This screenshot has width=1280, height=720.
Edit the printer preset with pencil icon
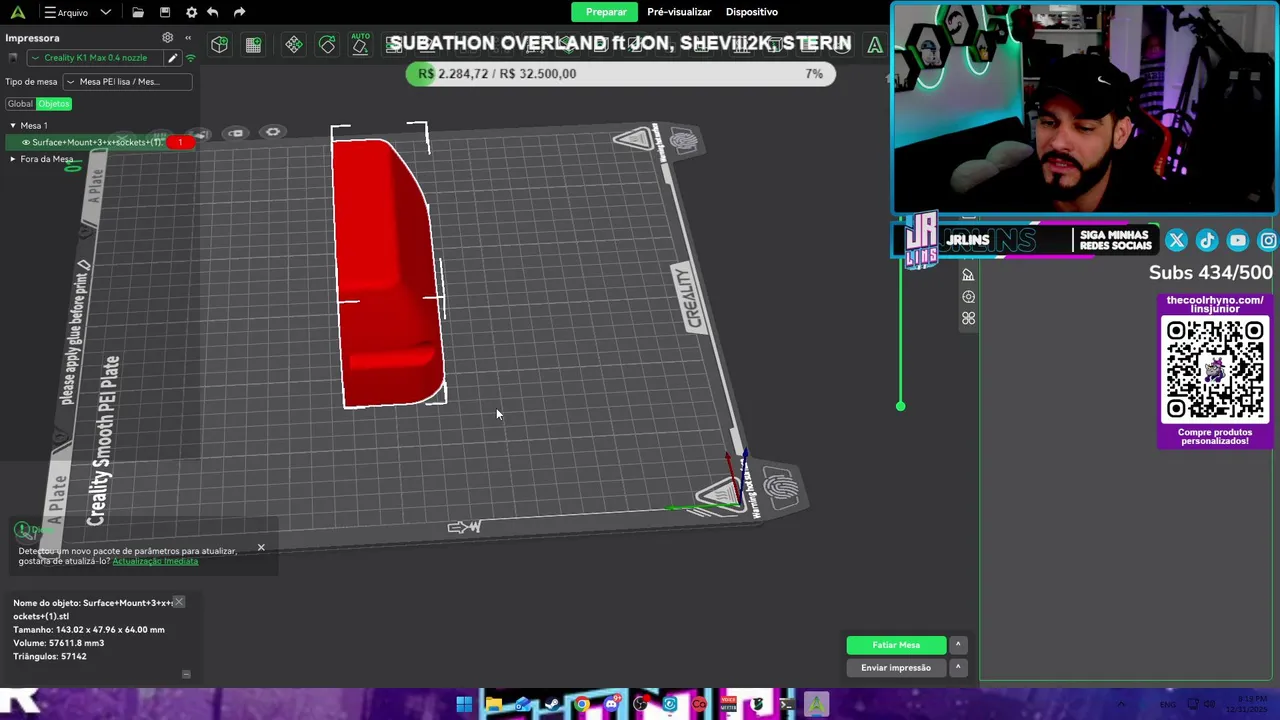(172, 58)
